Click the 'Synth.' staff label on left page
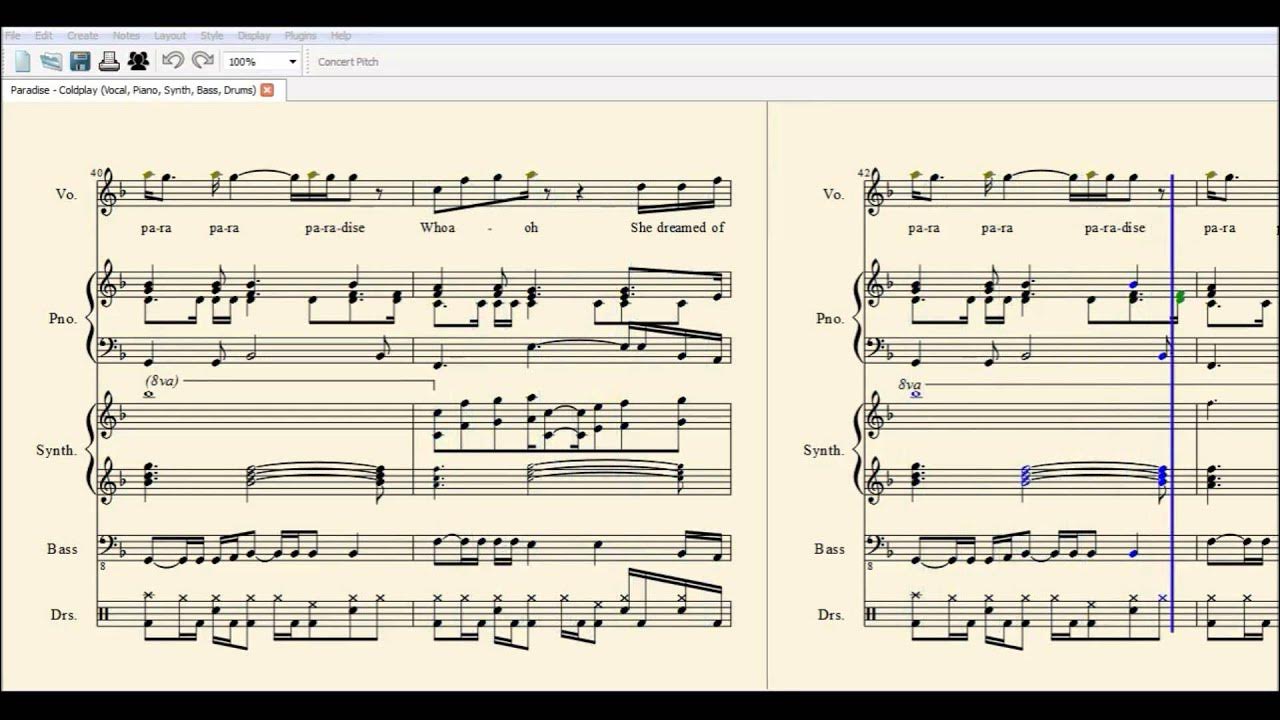The image size is (1280, 720). tap(56, 451)
